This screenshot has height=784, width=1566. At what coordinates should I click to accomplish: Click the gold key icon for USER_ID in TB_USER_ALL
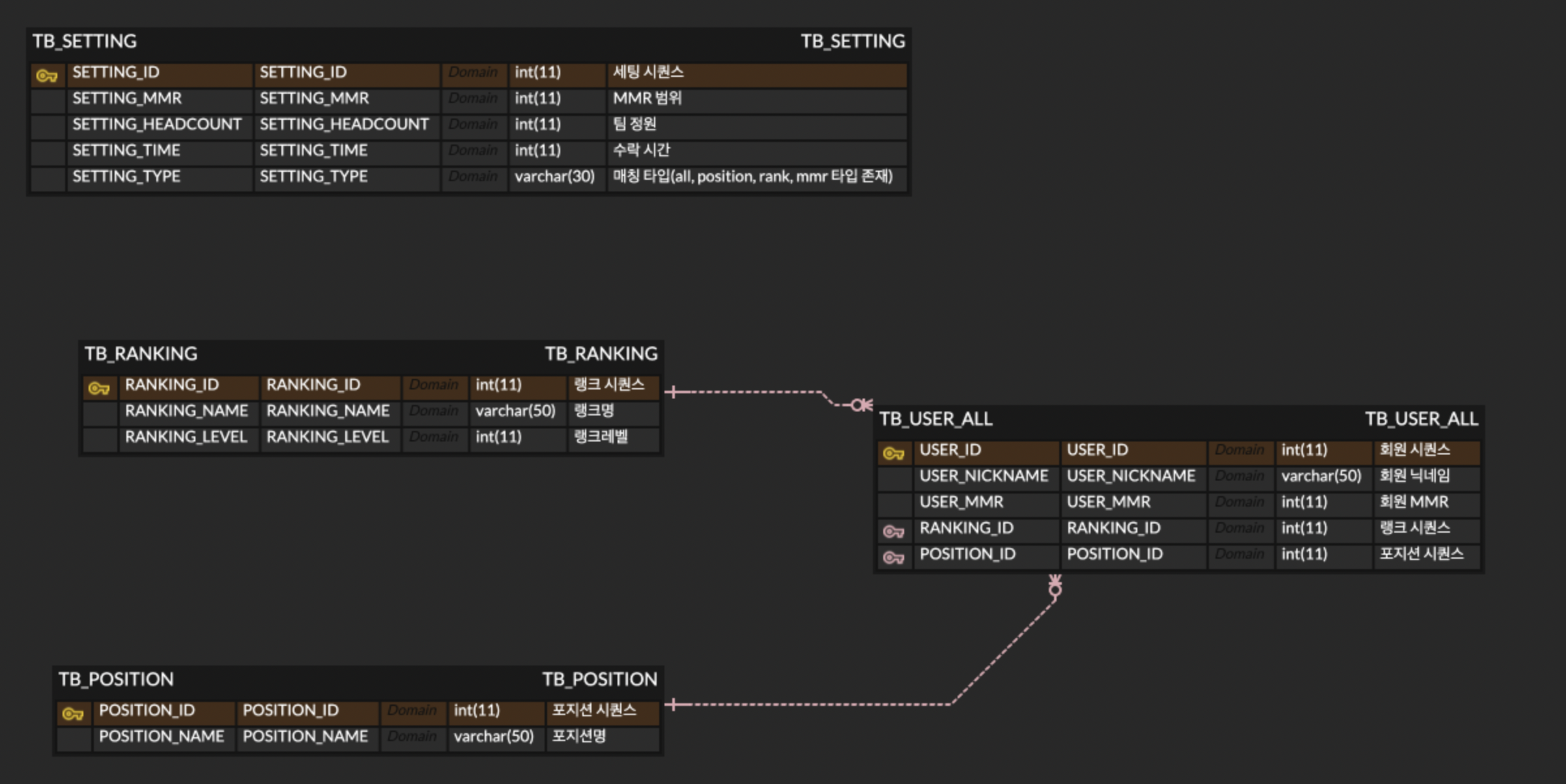point(895,453)
